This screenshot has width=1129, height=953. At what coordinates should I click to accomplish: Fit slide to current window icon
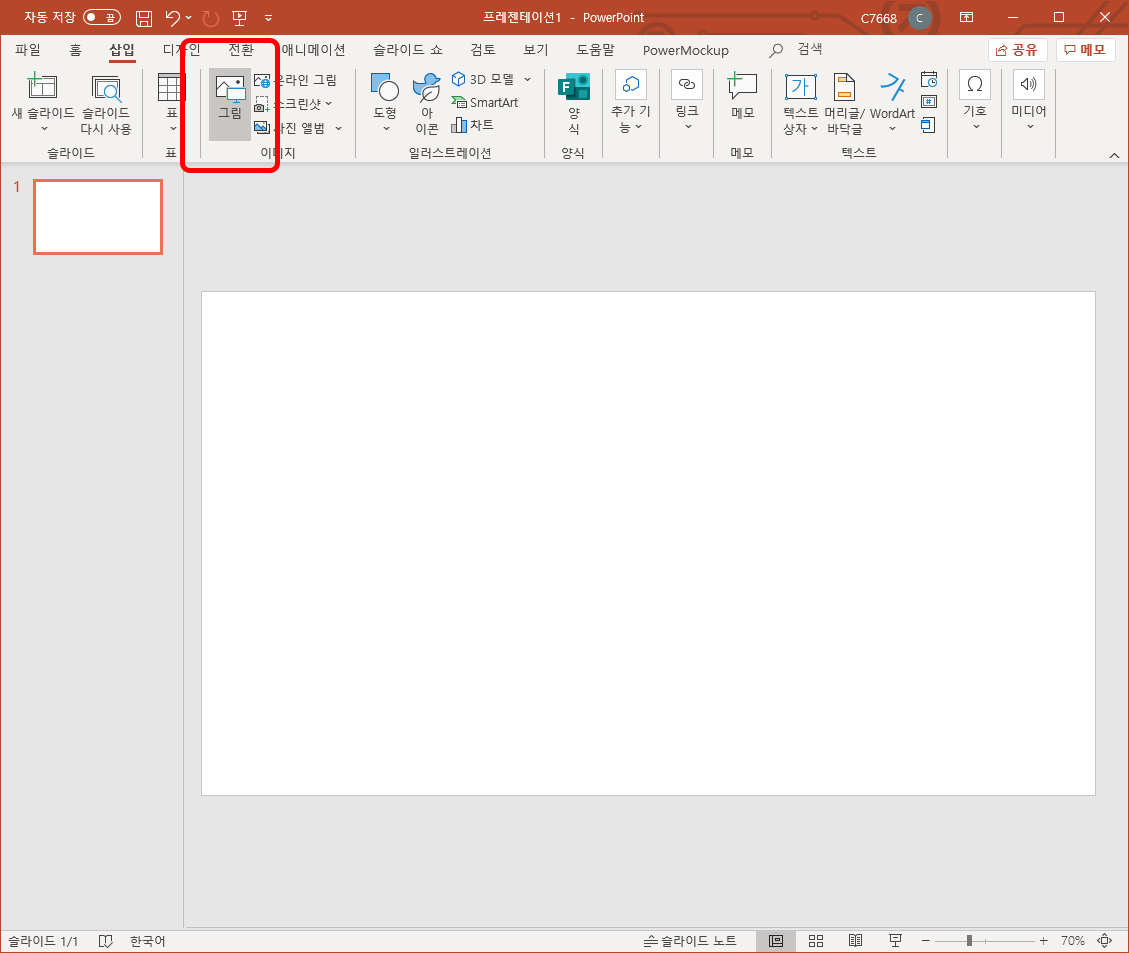[x=1105, y=941]
